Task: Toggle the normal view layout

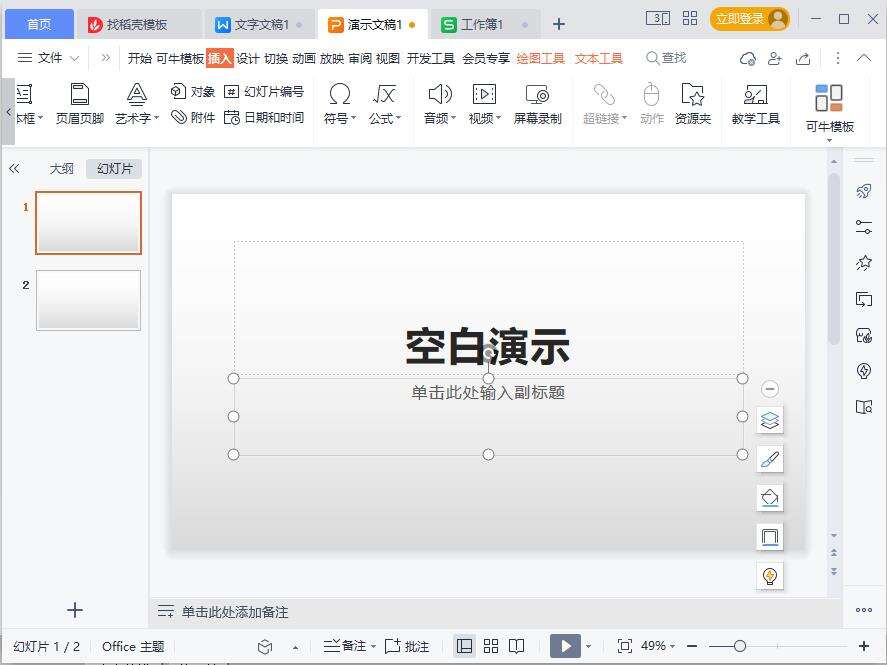Action: click(x=464, y=646)
